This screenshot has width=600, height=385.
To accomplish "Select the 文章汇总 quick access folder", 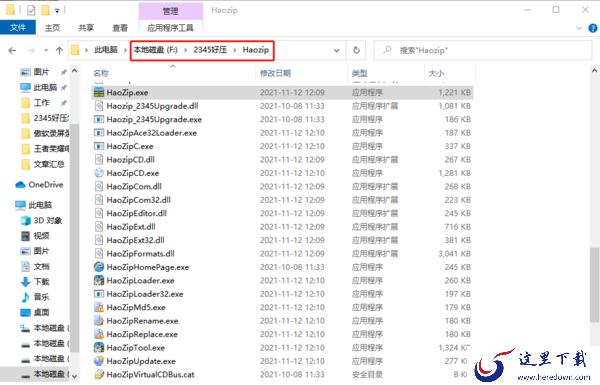I will (43, 164).
